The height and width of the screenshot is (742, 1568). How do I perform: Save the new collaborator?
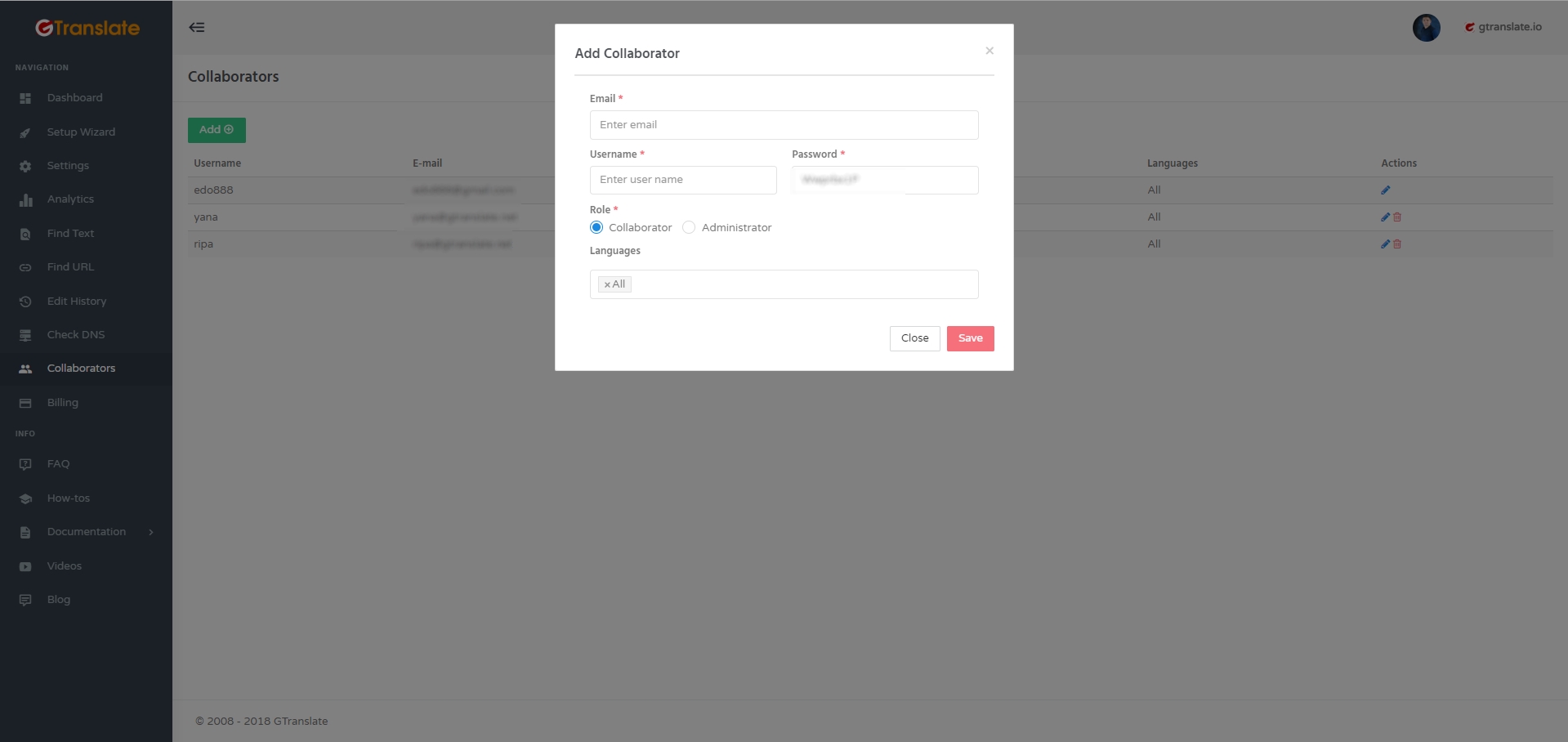pyautogui.click(x=970, y=338)
